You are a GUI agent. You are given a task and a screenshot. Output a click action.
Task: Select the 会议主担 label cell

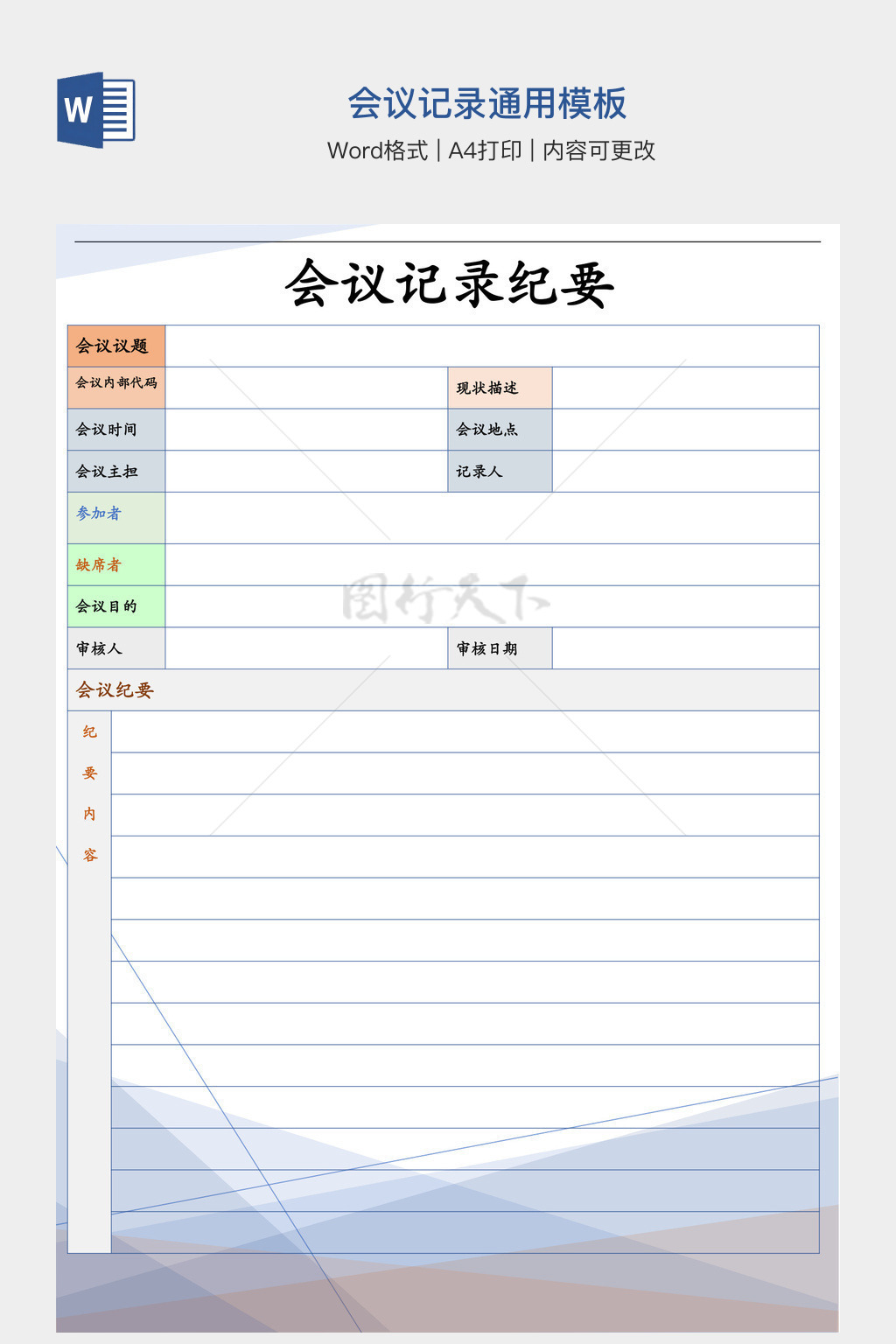116,472
